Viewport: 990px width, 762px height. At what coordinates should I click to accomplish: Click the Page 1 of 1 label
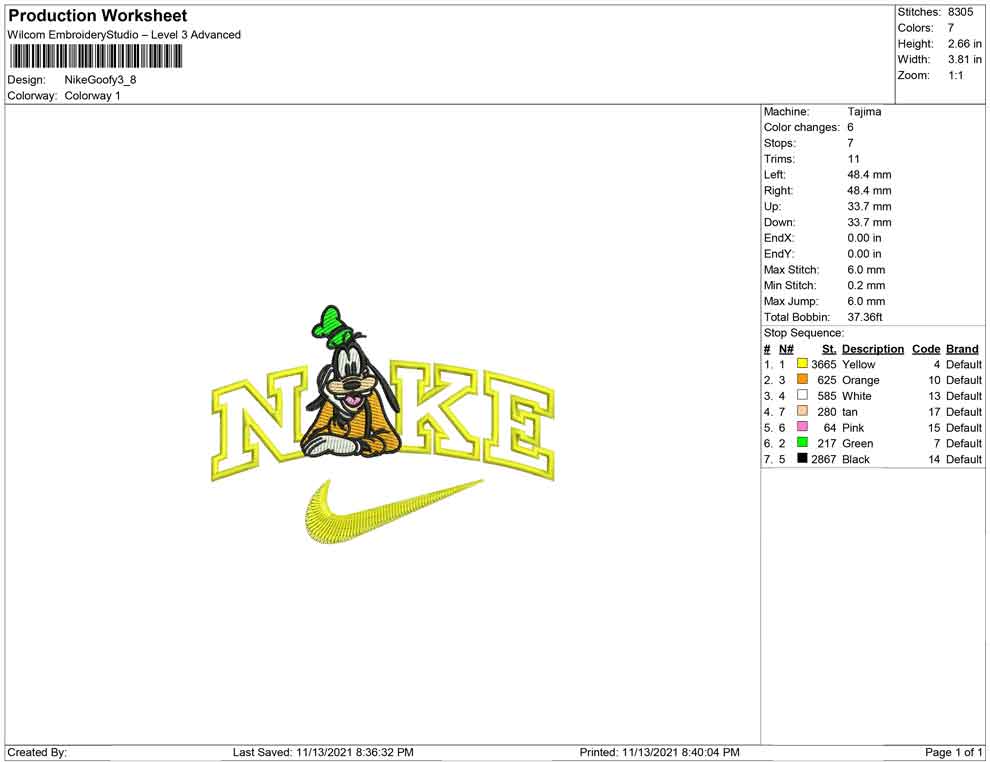click(953, 752)
